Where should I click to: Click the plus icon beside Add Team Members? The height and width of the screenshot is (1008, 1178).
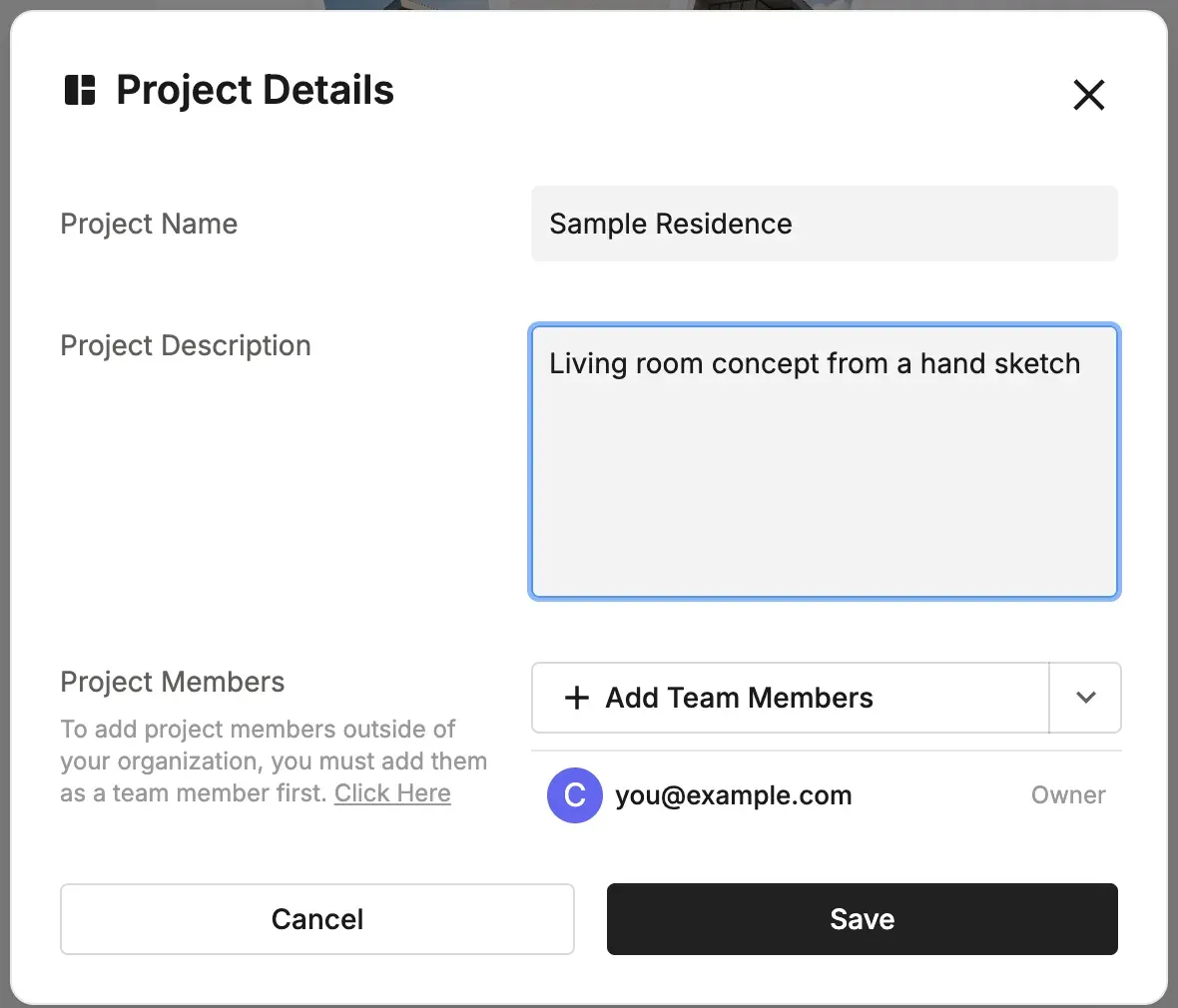tap(576, 698)
